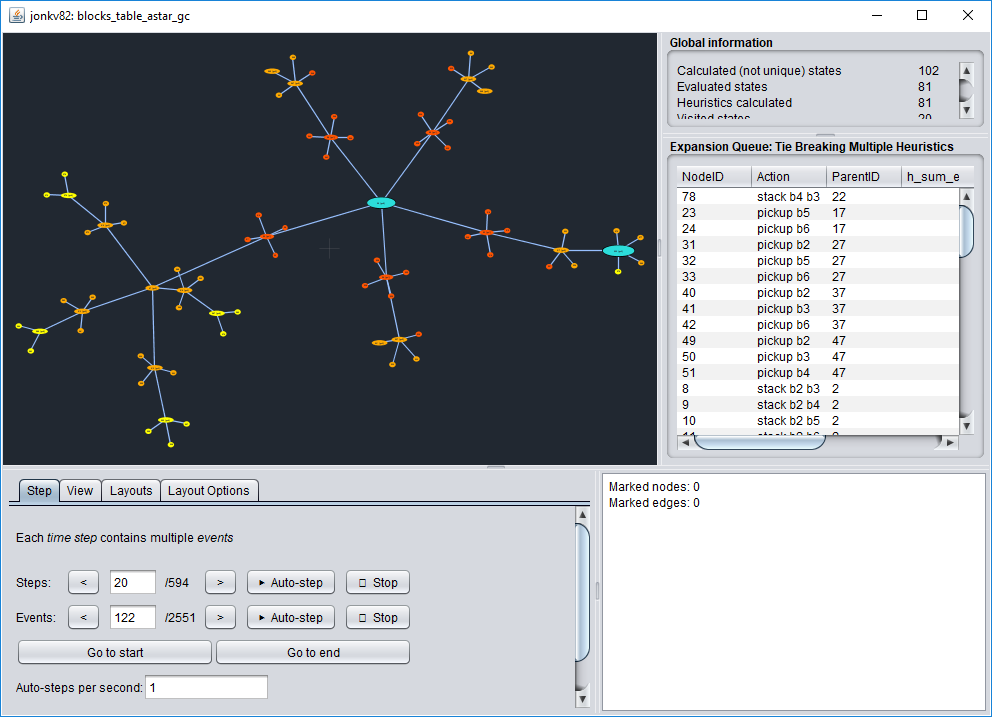Viewport: 992px width, 717px height.
Task: Advance one step with the Steps > button
Action: [x=220, y=582]
